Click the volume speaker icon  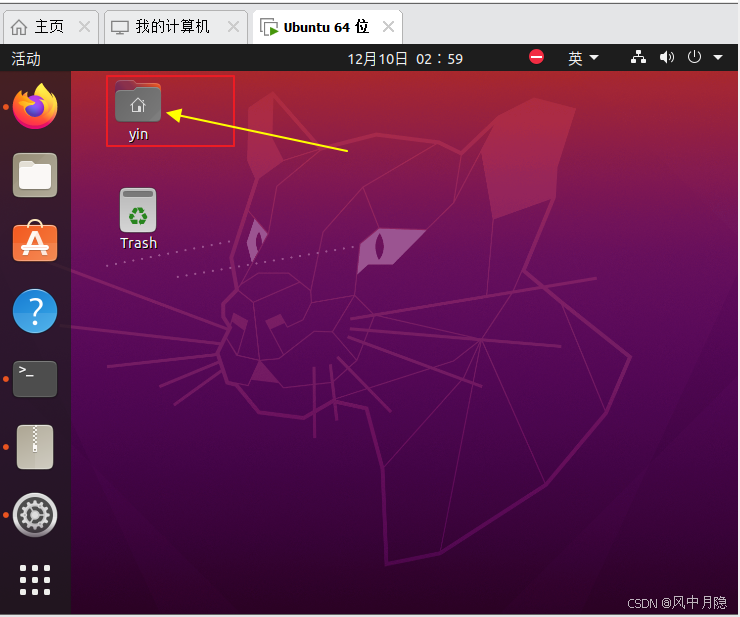tap(667, 58)
